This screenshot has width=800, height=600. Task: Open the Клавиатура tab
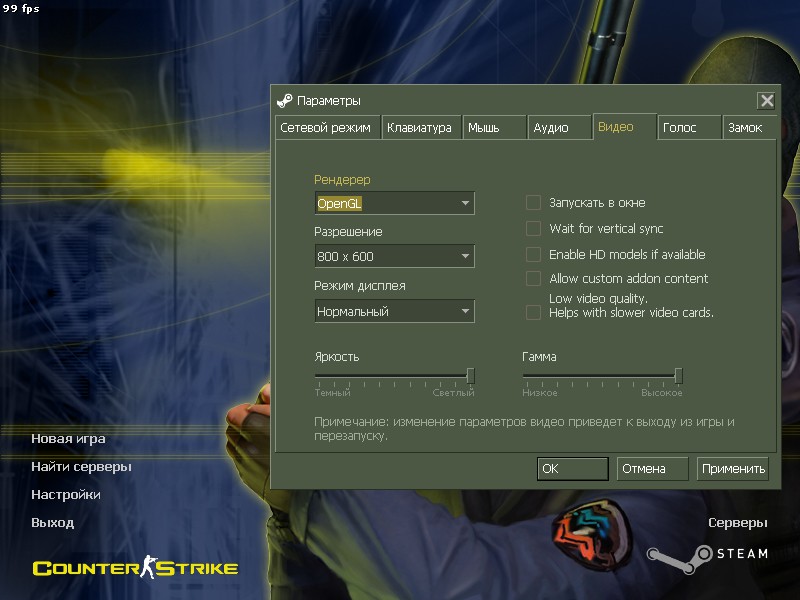pyautogui.click(x=421, y=128)
